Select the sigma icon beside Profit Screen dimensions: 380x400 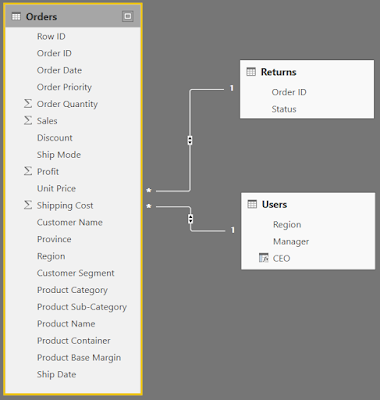tap(28, 171)
